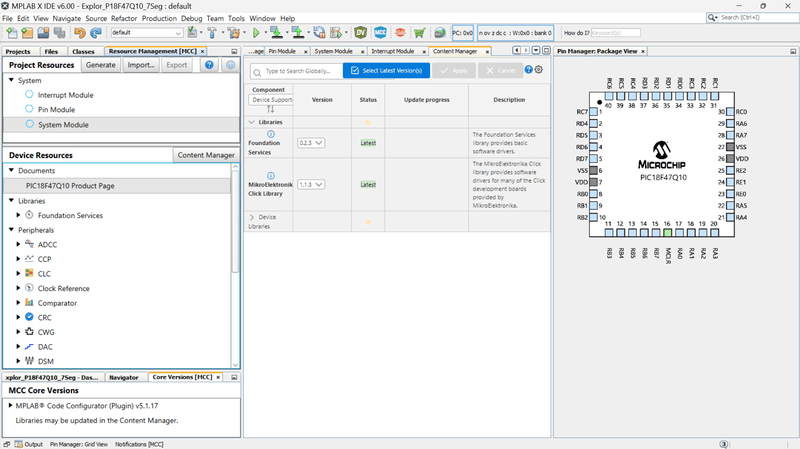The image size is (800, 449).
Task: Launch the MCC Code Configurator icon
Action: coord(380,33)
